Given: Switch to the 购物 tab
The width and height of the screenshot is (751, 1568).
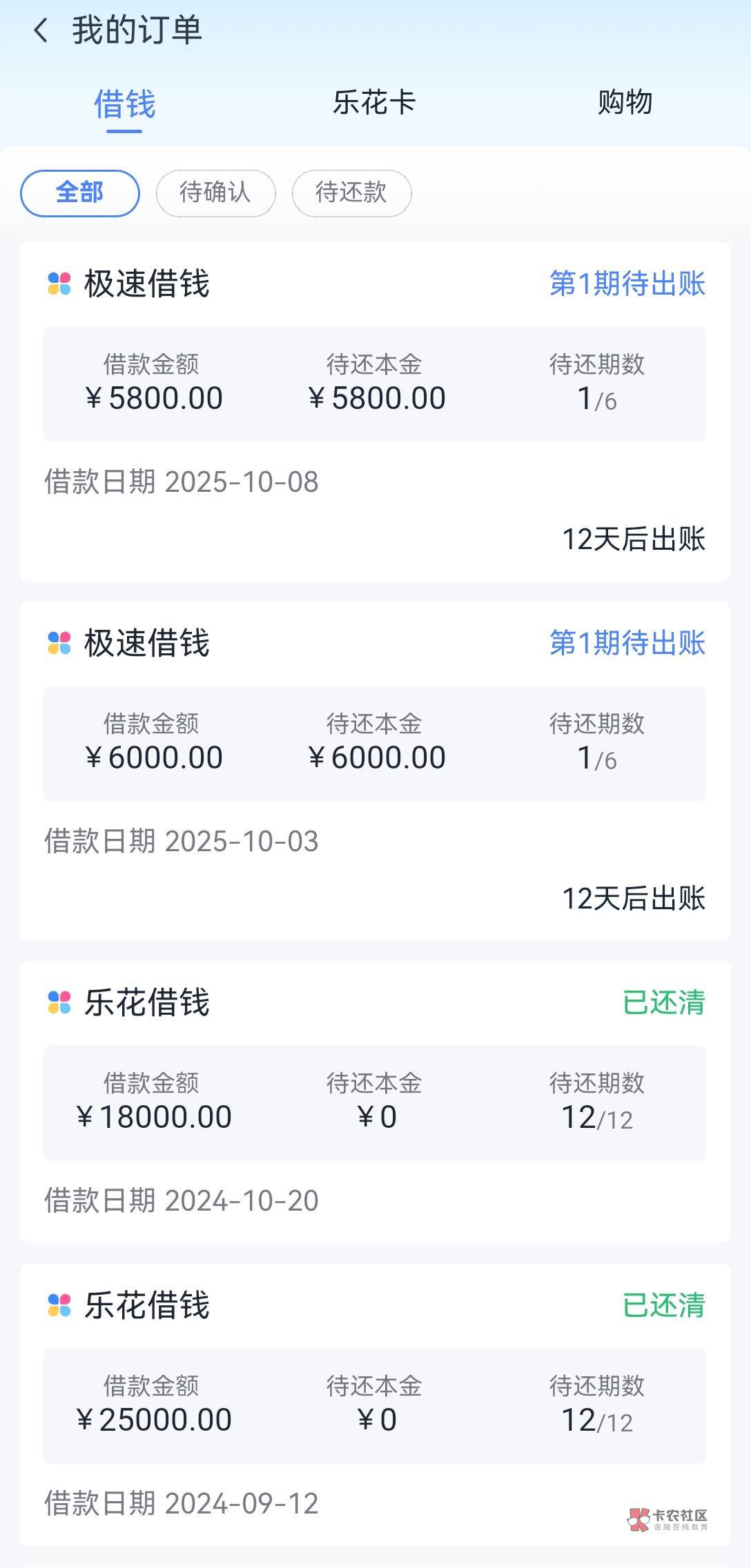Looking at the screenshot, I should (x=625, y=103).
